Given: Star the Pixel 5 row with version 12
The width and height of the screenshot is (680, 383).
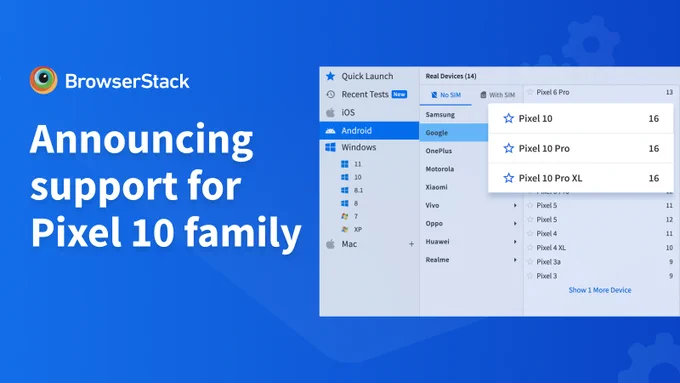Looking at the screenshot, I should (530, 219).
